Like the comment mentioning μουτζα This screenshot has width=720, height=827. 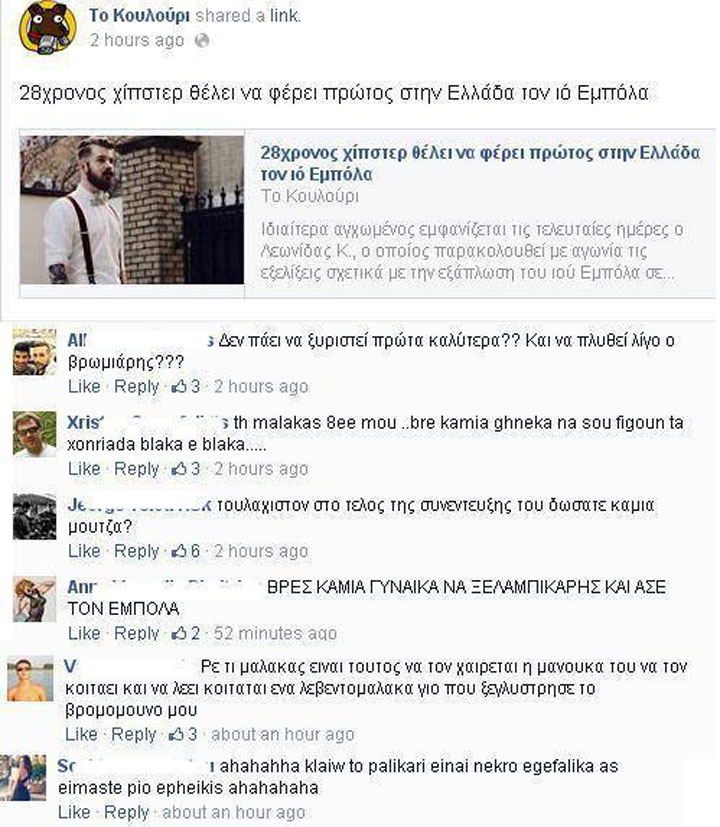pos(84,551)
